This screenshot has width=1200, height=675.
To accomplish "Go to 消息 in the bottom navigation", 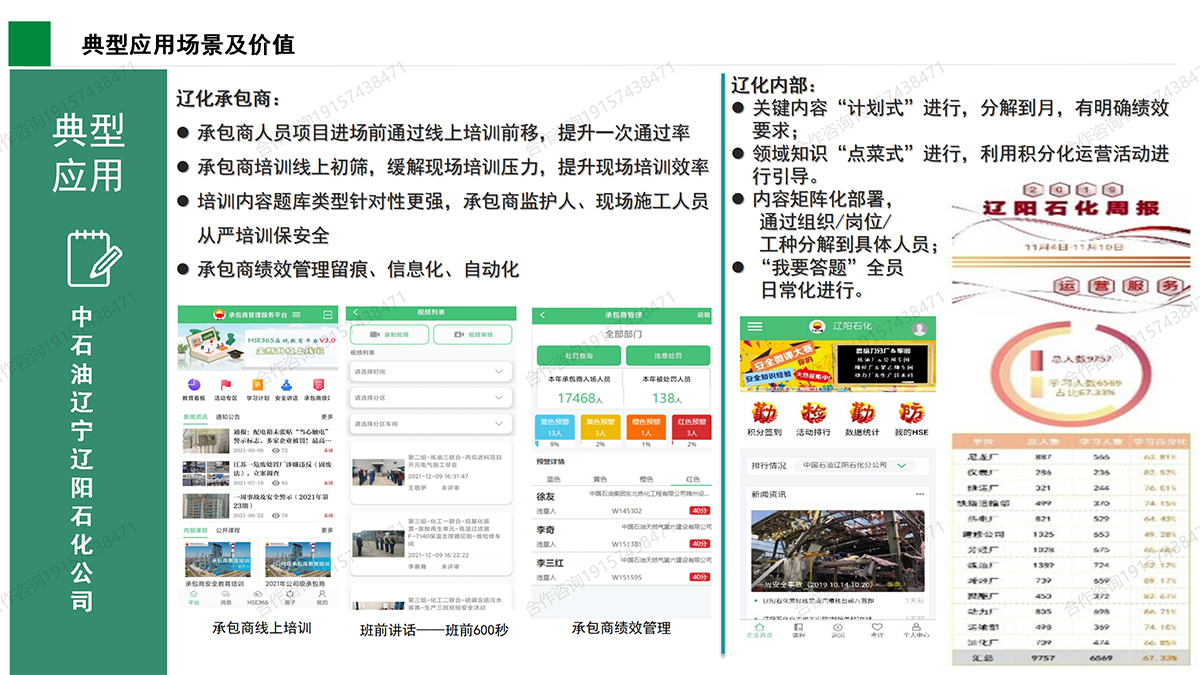I will pos(226,598).
